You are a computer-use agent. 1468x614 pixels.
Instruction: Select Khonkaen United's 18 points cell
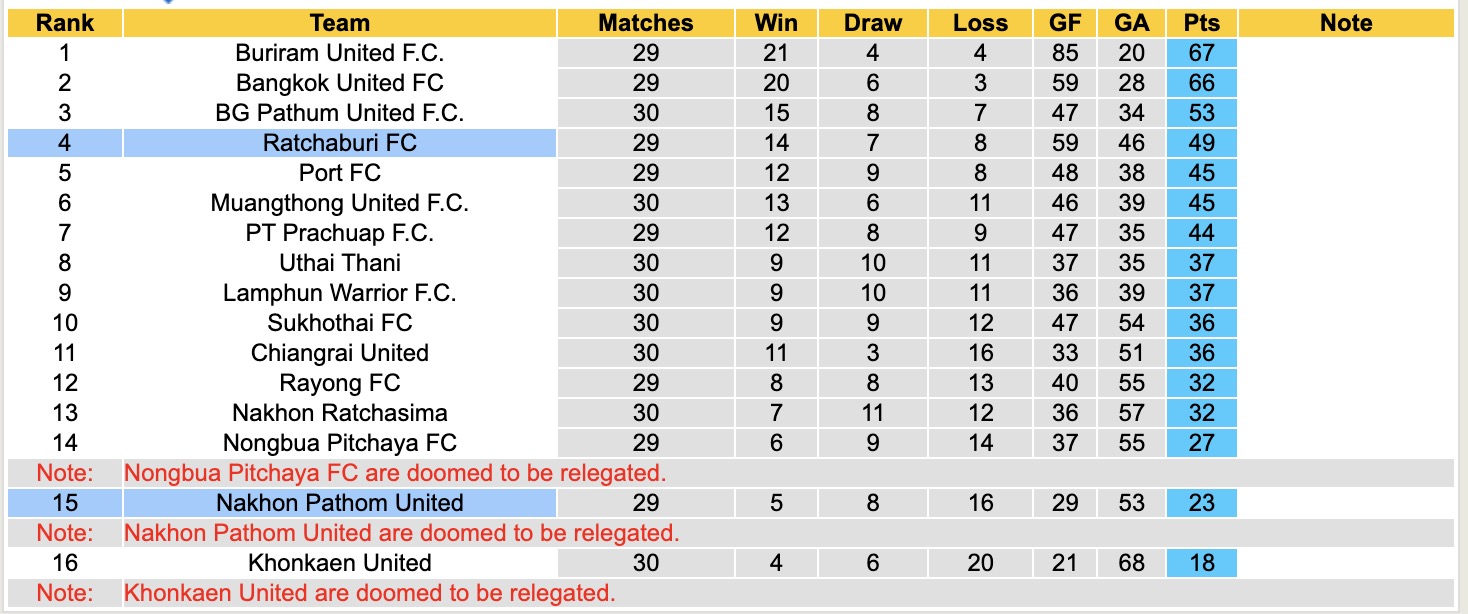point(1201,563)
